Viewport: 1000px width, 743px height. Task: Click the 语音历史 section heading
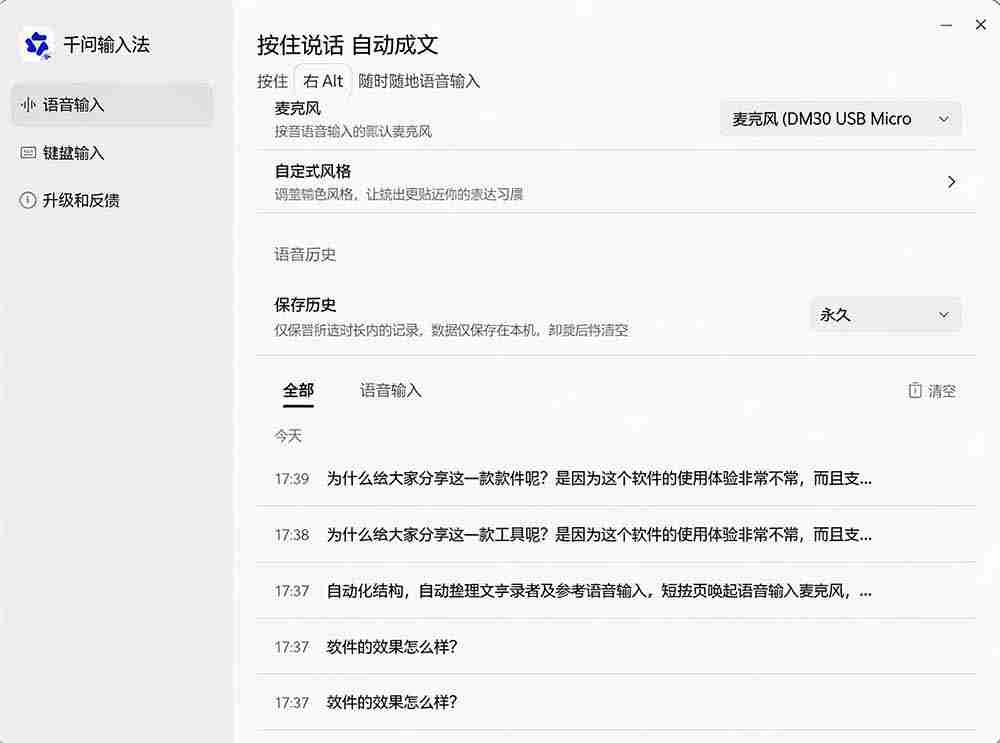point(305,254)
